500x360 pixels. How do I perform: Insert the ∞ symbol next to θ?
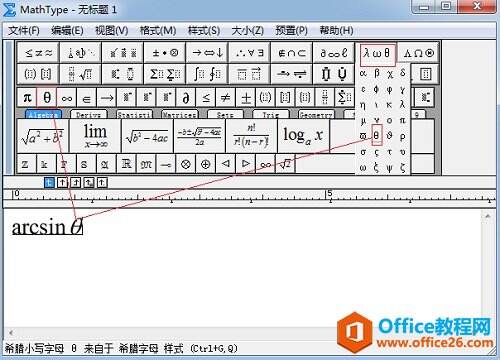[x=67, y=98]
